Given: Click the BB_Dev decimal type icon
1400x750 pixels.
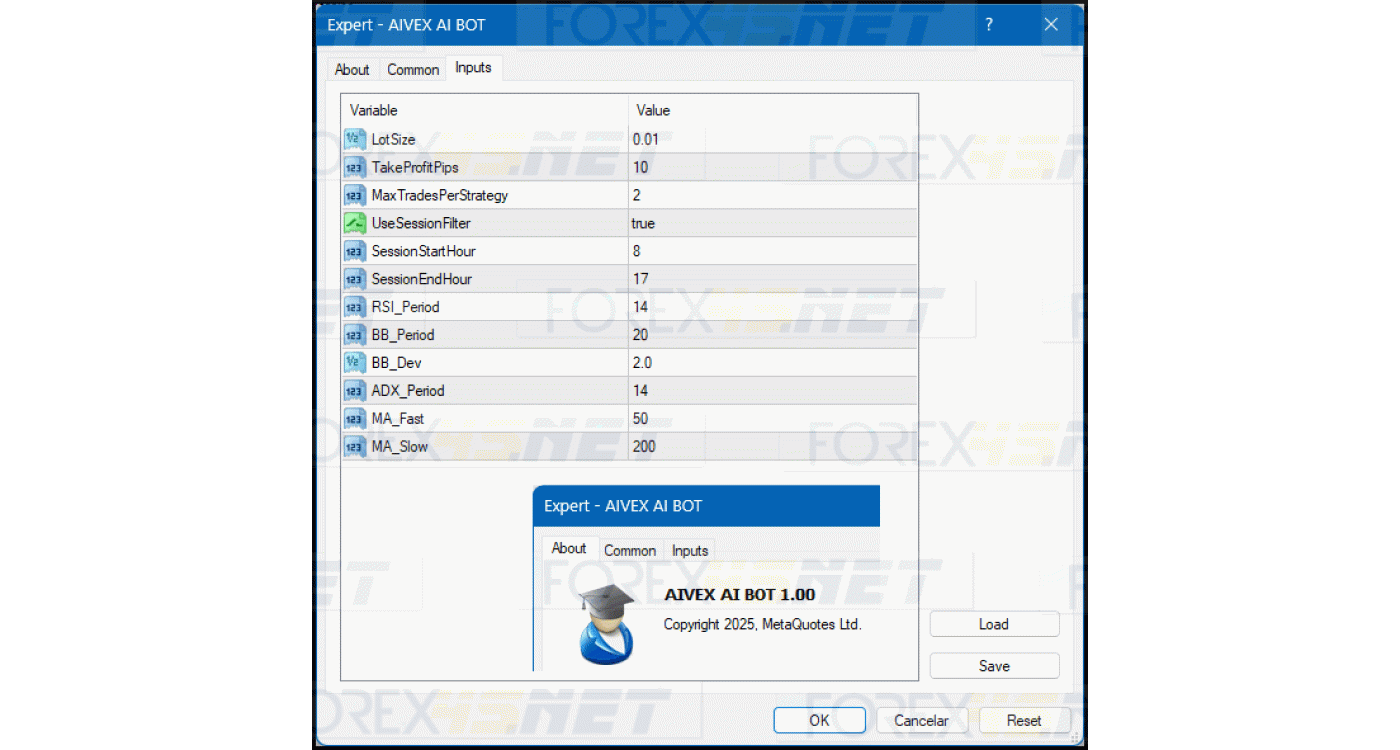Looking at the screenshot, I should (354, 363).
